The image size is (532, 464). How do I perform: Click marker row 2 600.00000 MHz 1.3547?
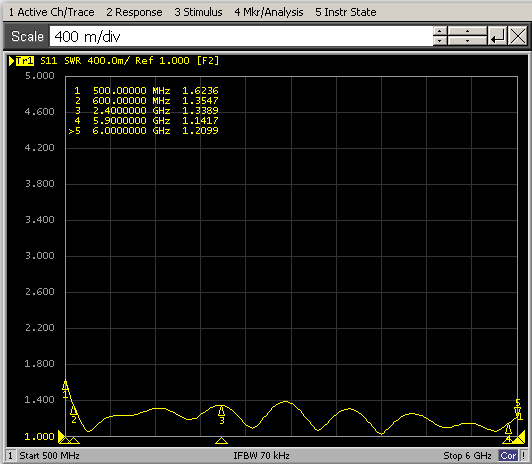click(x=146, y=100)
